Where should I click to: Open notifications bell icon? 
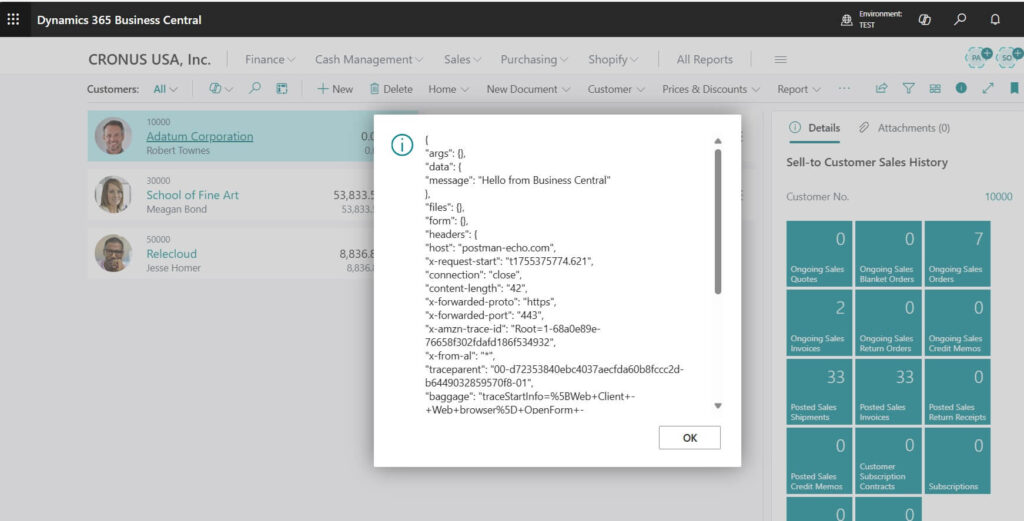994,19
